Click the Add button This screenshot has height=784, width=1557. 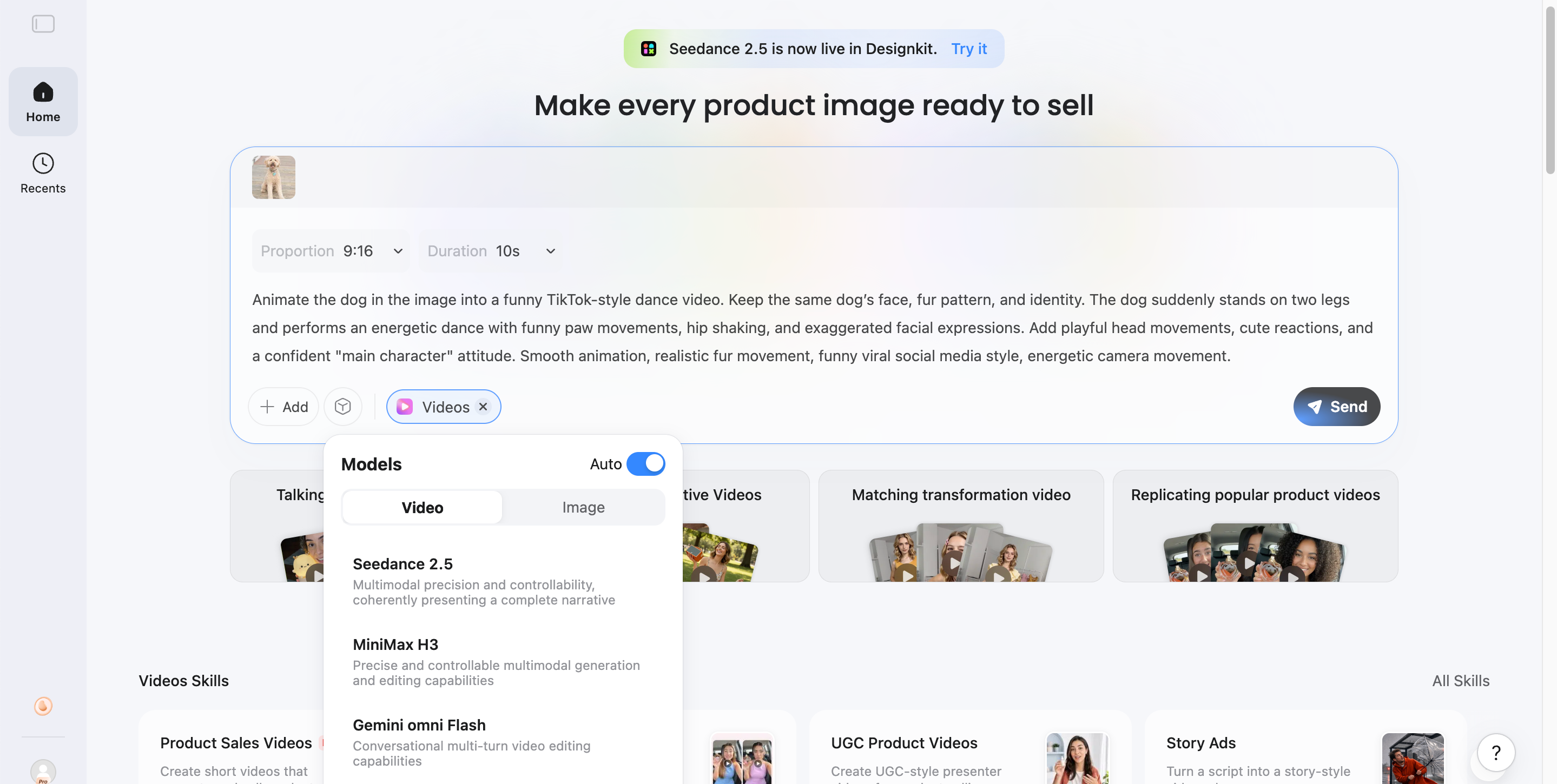point(283,407)
